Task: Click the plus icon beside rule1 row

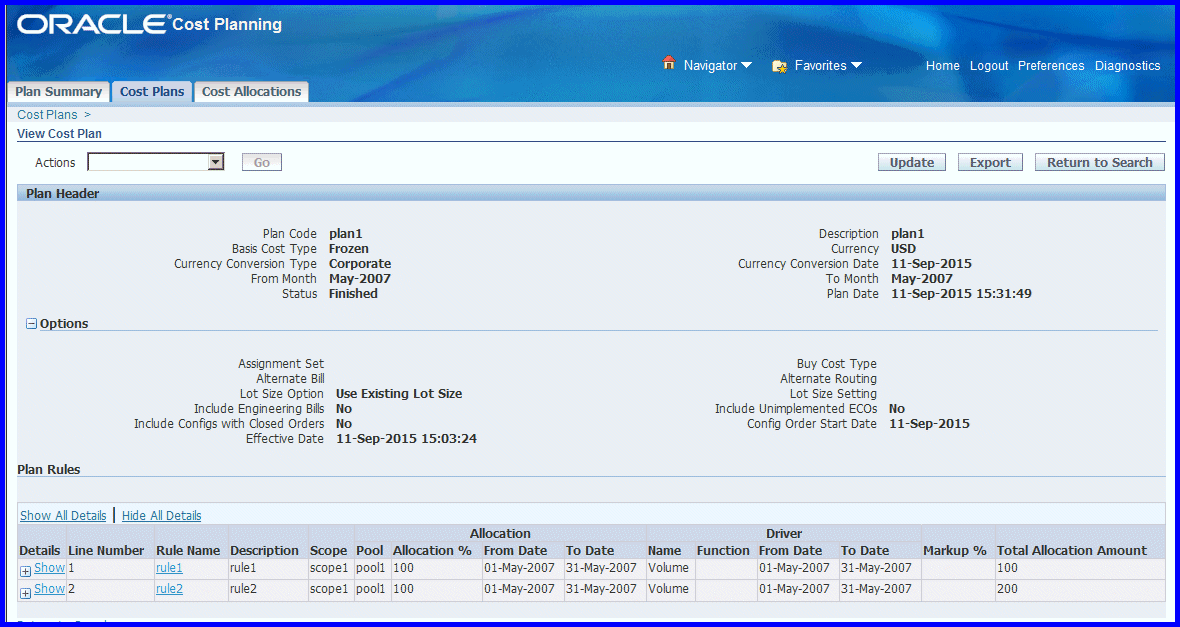Action: 25,571
